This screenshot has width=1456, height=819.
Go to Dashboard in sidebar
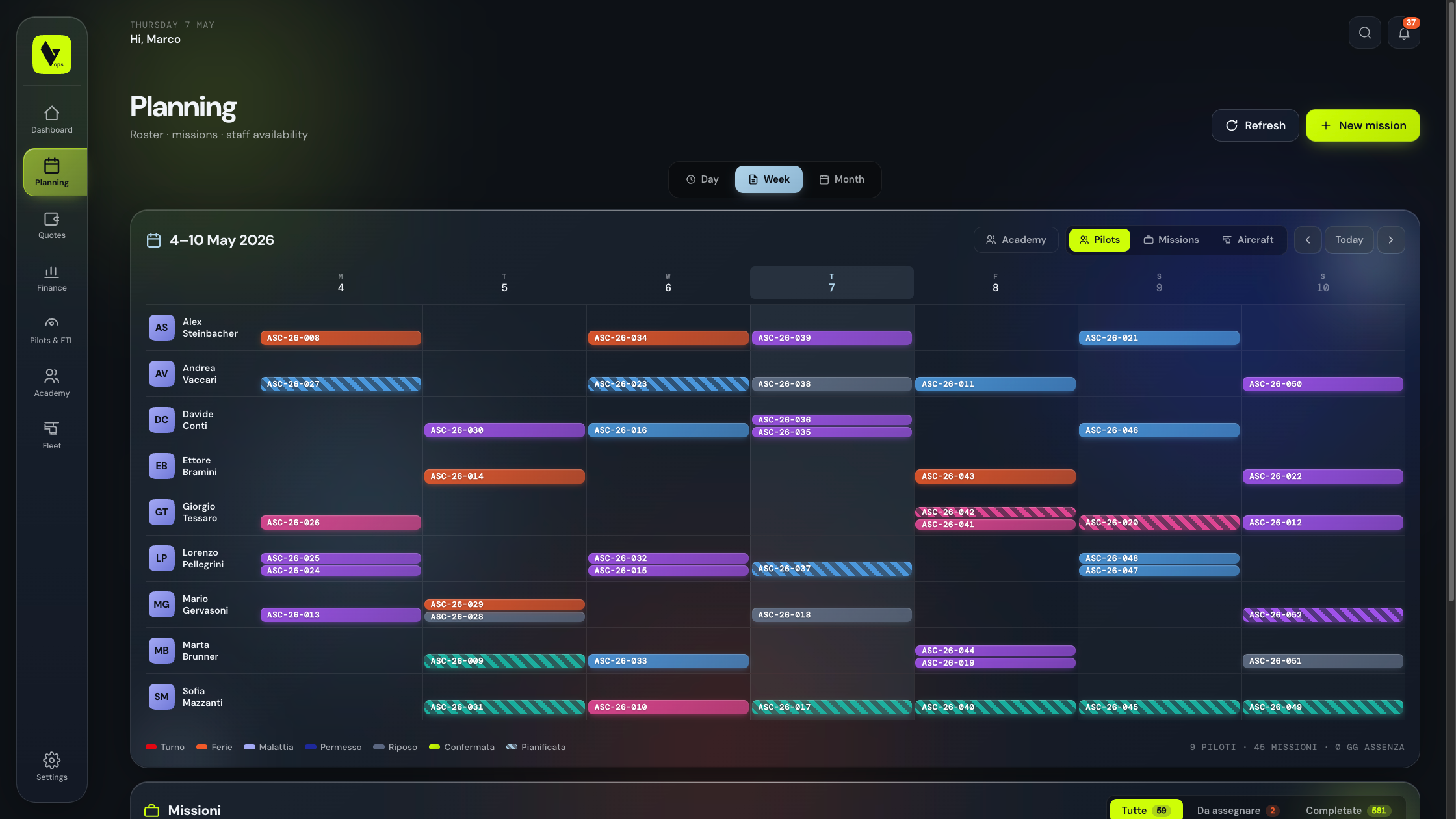tap(52, 120)
